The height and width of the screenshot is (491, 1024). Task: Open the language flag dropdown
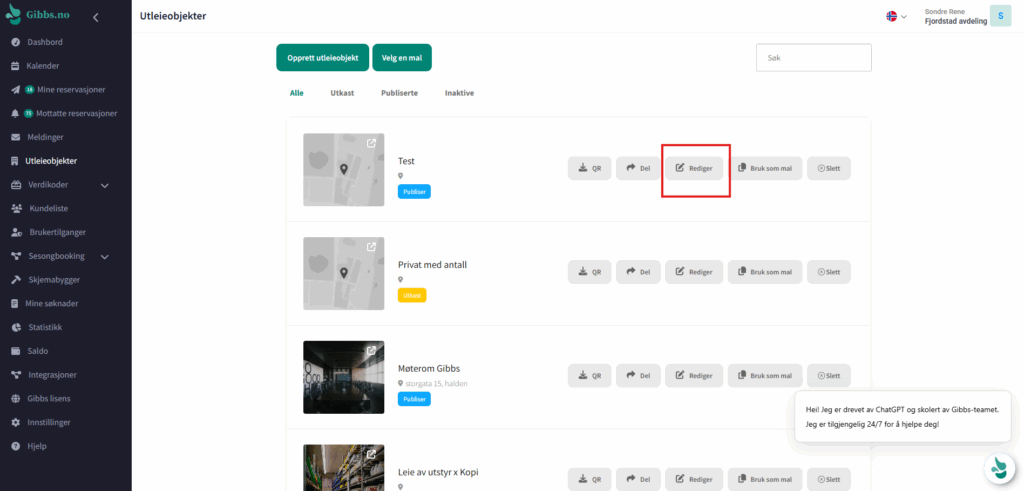pyautogui.click(x=896, y=16)
